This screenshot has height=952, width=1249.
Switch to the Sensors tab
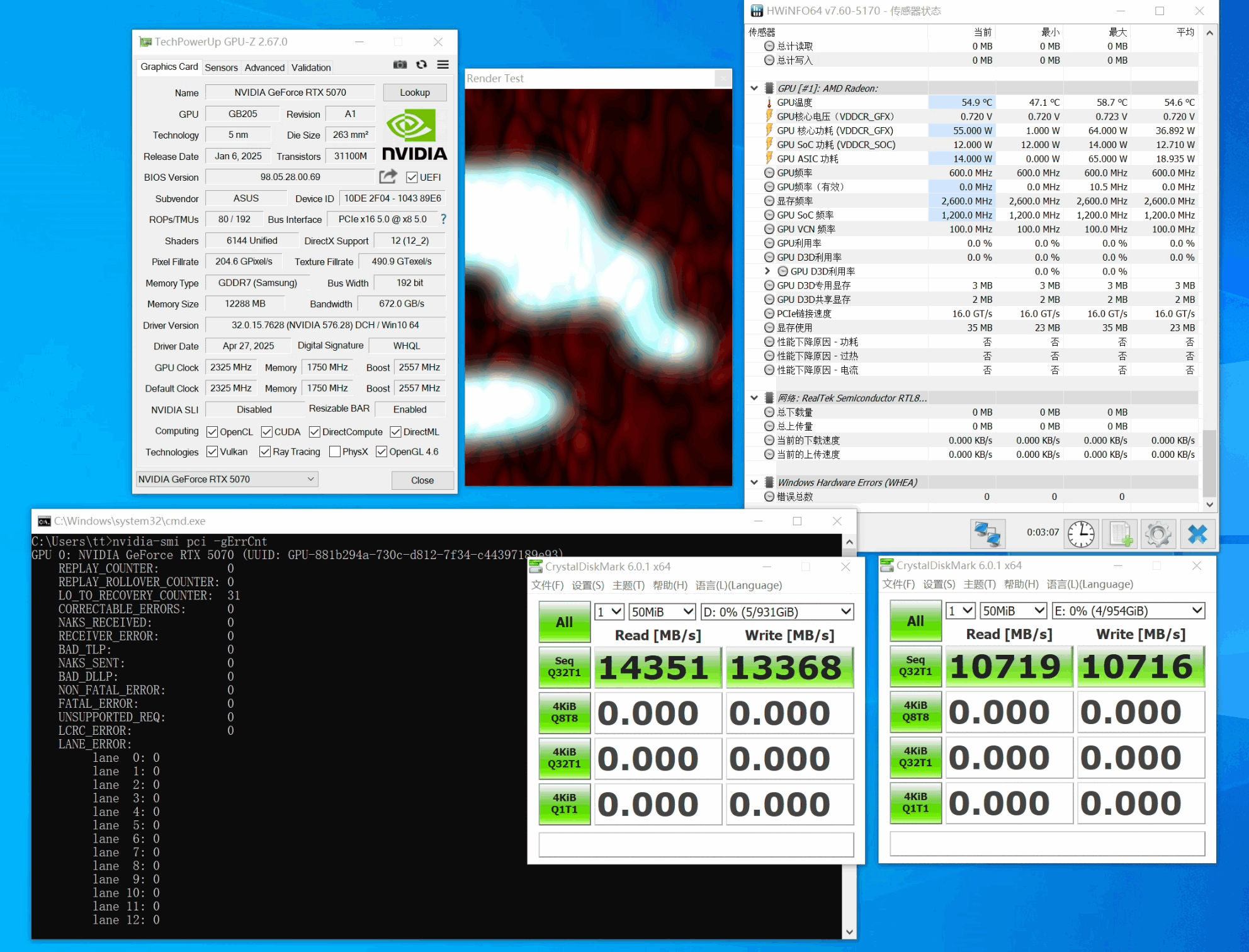point(221,67)
